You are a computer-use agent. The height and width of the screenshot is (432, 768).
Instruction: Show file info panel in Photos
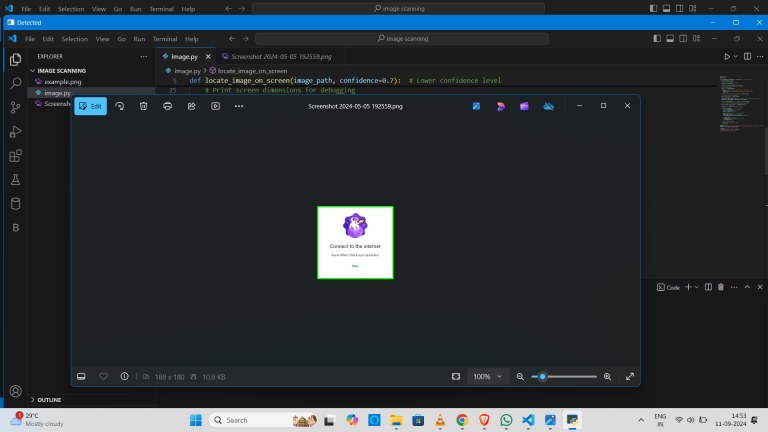coord(124,376)
